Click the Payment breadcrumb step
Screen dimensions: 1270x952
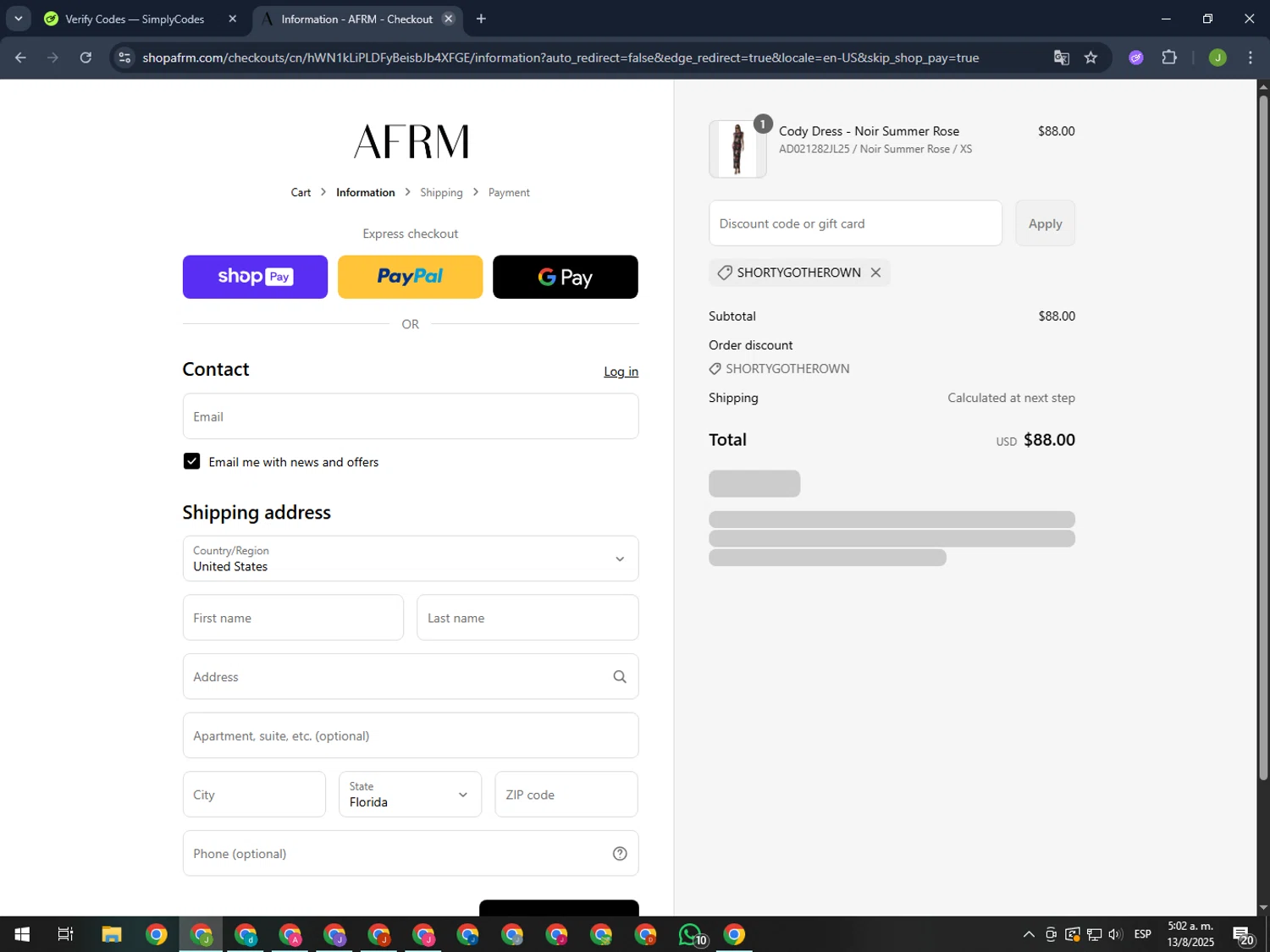[509, 192]
